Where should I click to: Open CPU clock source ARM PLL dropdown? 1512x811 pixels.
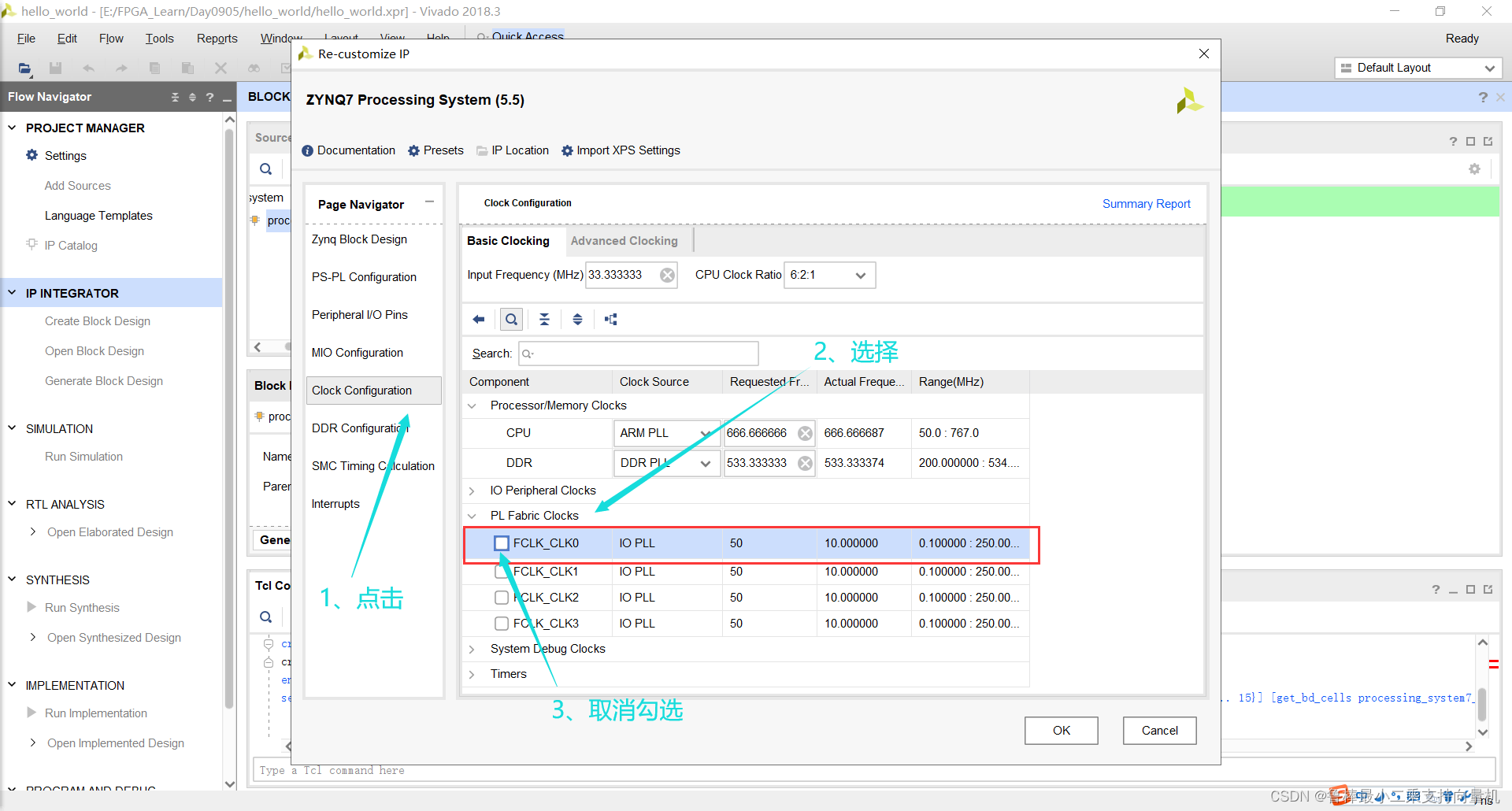(x=667, y=433)
